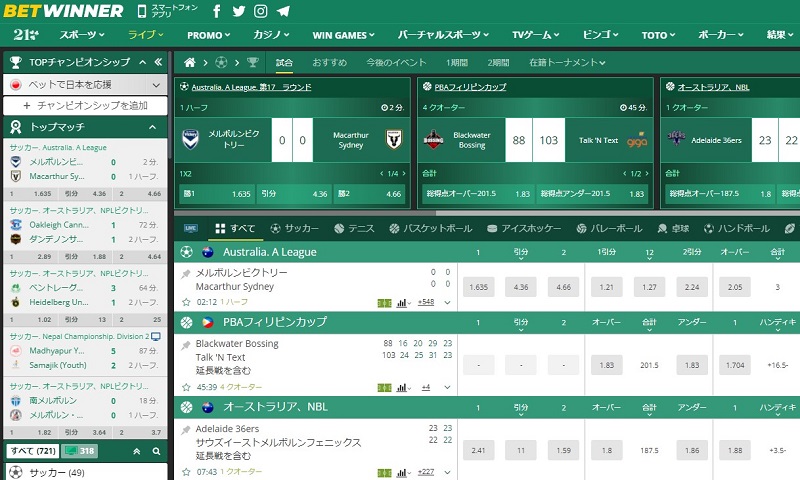Image resolution: width=800 pixels, height=480 pixels.
Task: Open サッカー (49) sidebar category
Action: tap(85, 472)
